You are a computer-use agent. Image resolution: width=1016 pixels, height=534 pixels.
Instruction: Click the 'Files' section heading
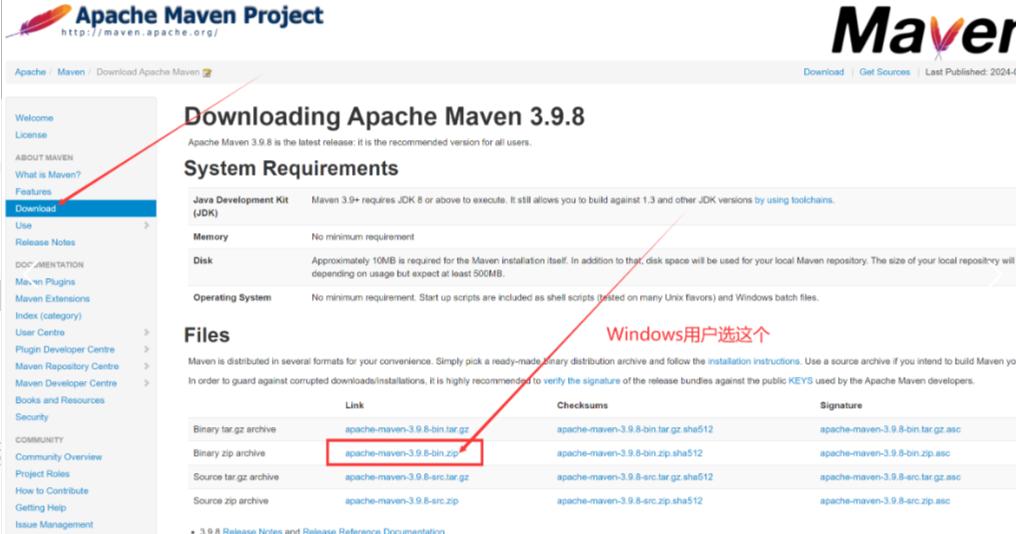tap(207, 335)
